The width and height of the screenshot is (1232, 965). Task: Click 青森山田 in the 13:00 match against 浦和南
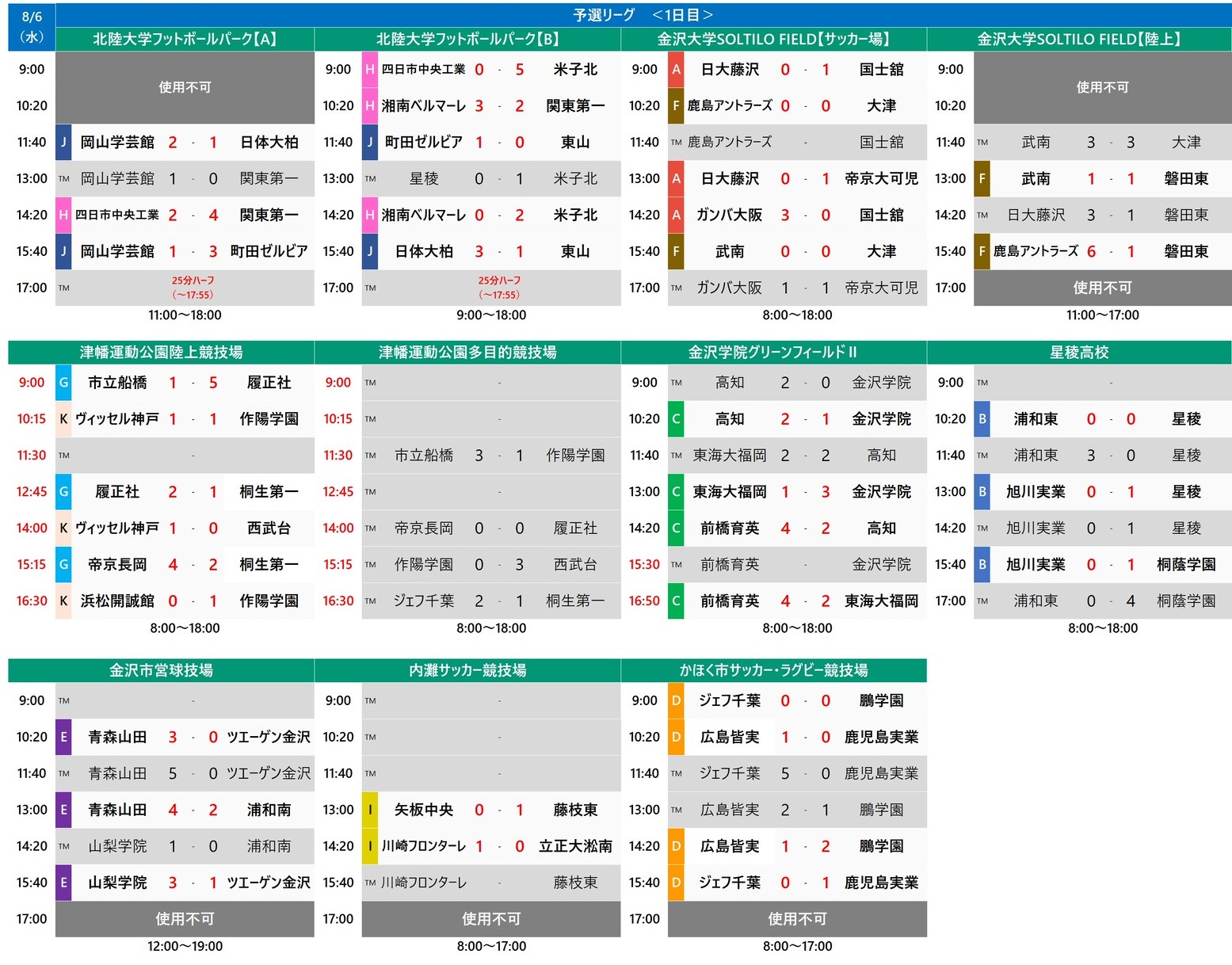[117, 810]
